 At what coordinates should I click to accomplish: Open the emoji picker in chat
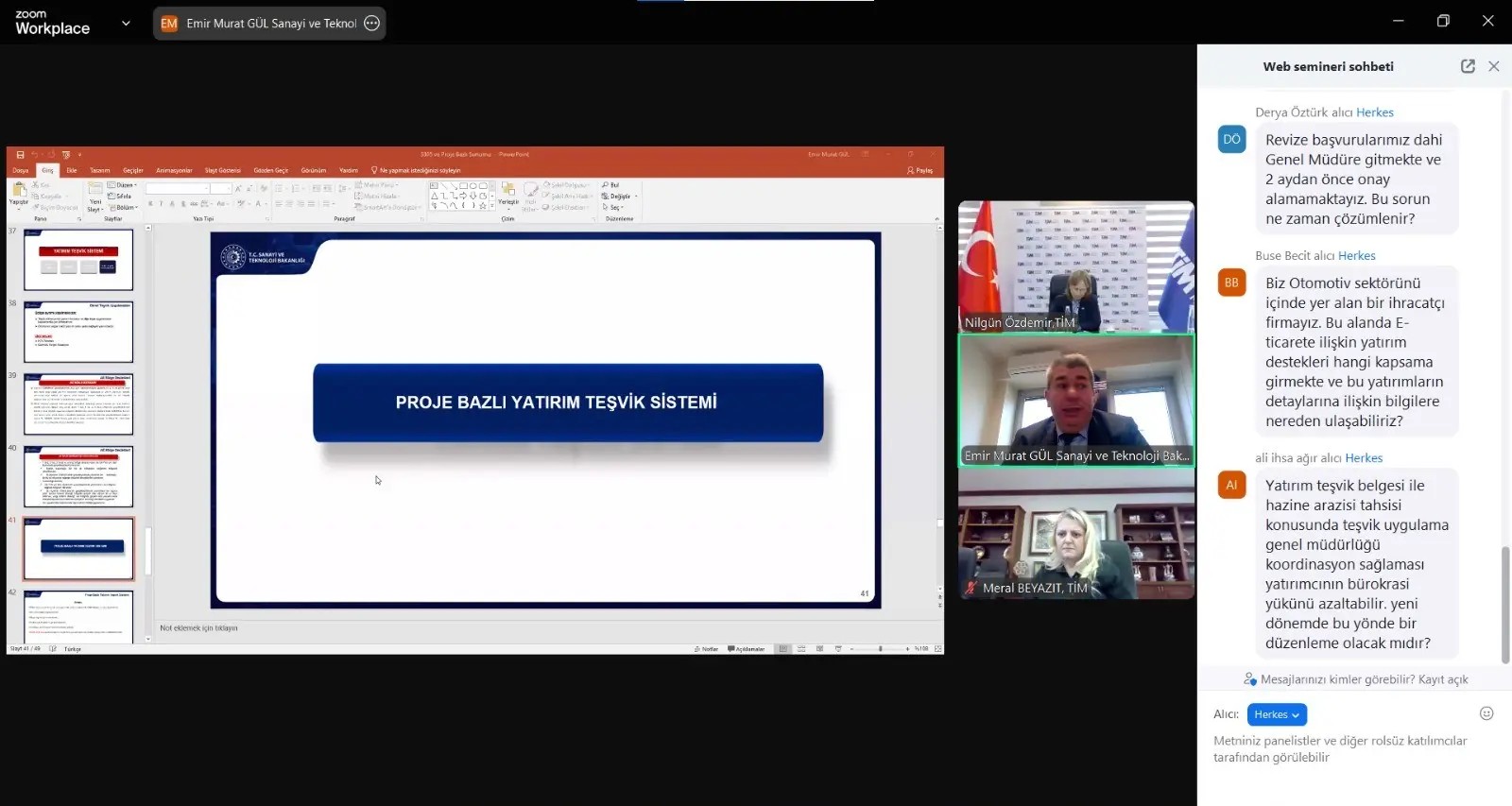(x=1486, y=713)
